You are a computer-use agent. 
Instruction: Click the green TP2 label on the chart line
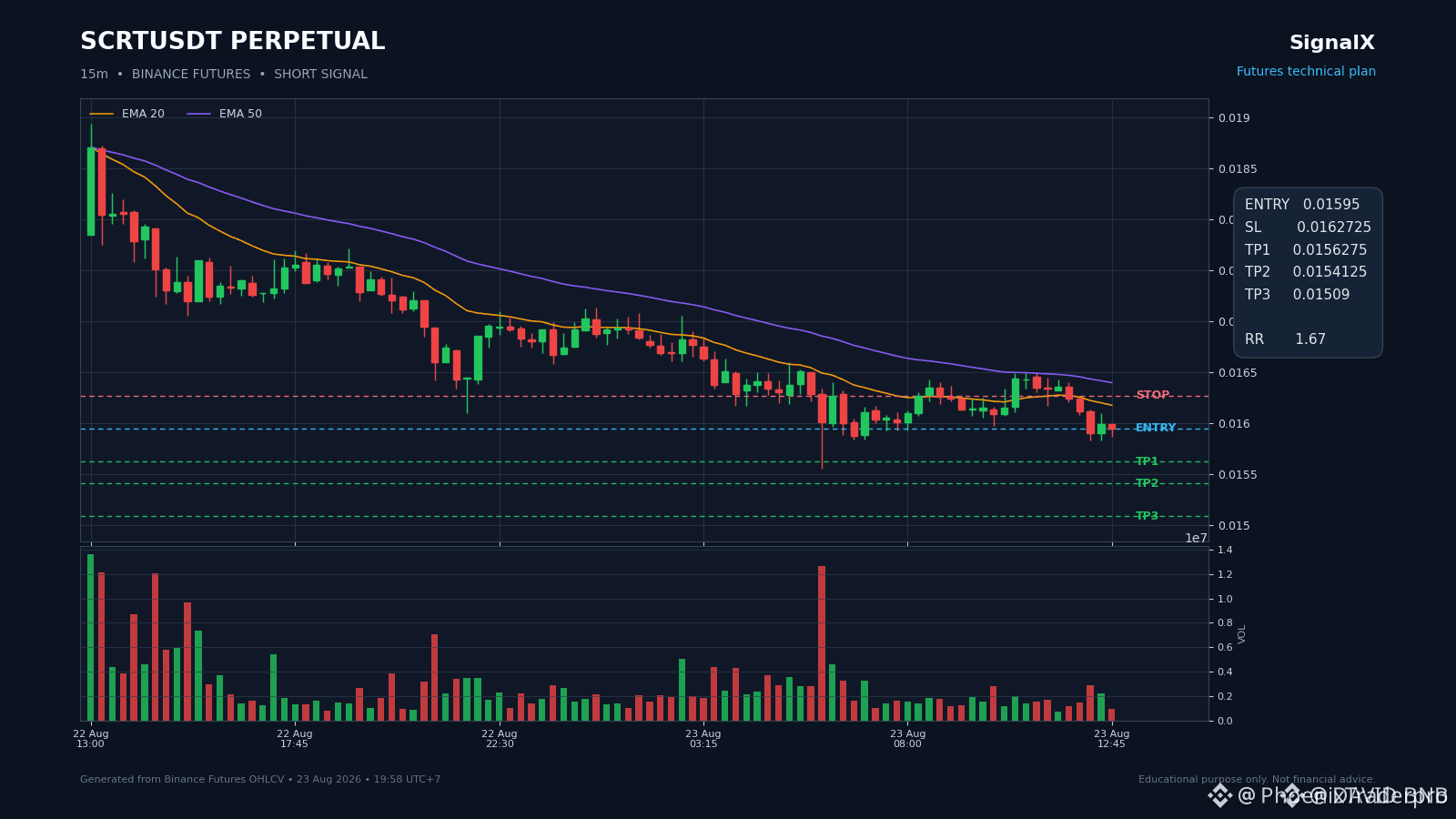point(1148,483)
